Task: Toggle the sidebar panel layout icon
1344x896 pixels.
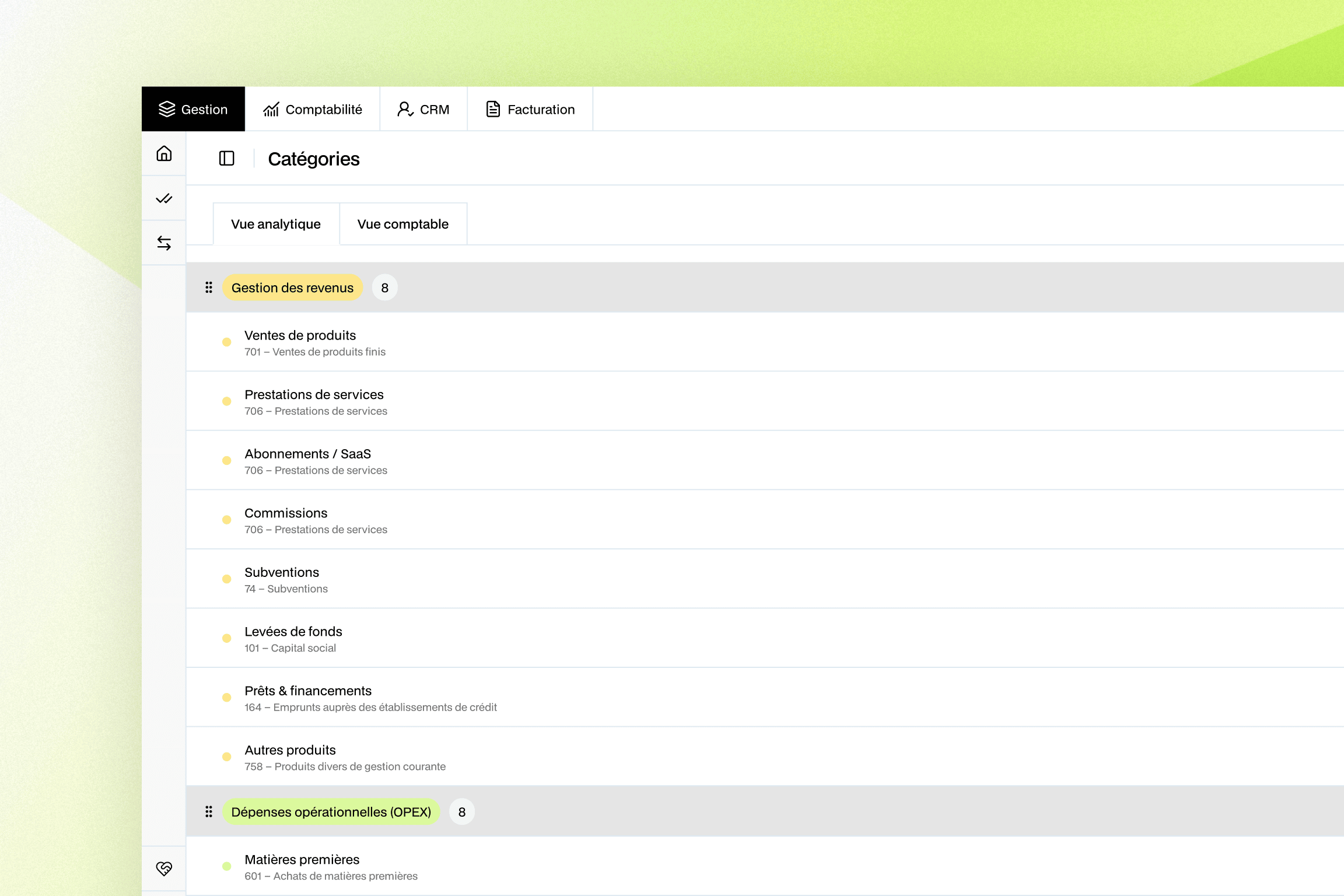Action: (226, 158)
